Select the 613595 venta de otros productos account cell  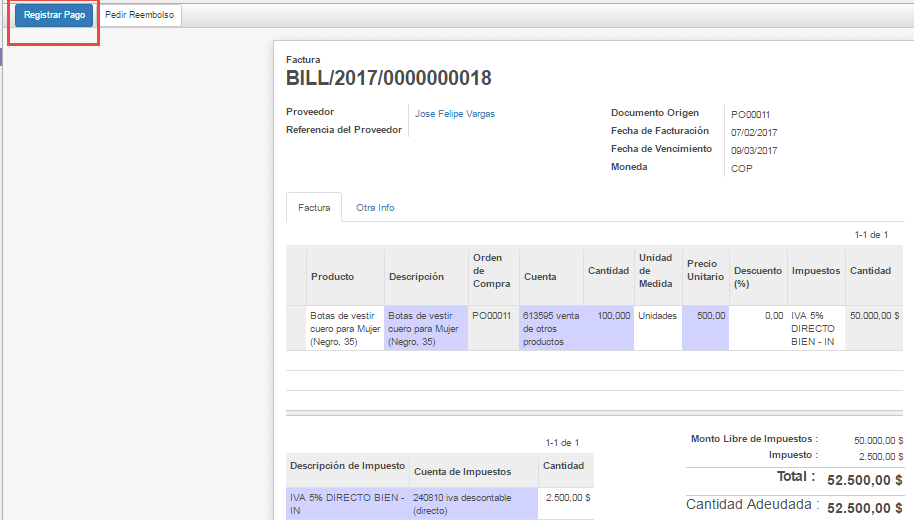(551, 328)
